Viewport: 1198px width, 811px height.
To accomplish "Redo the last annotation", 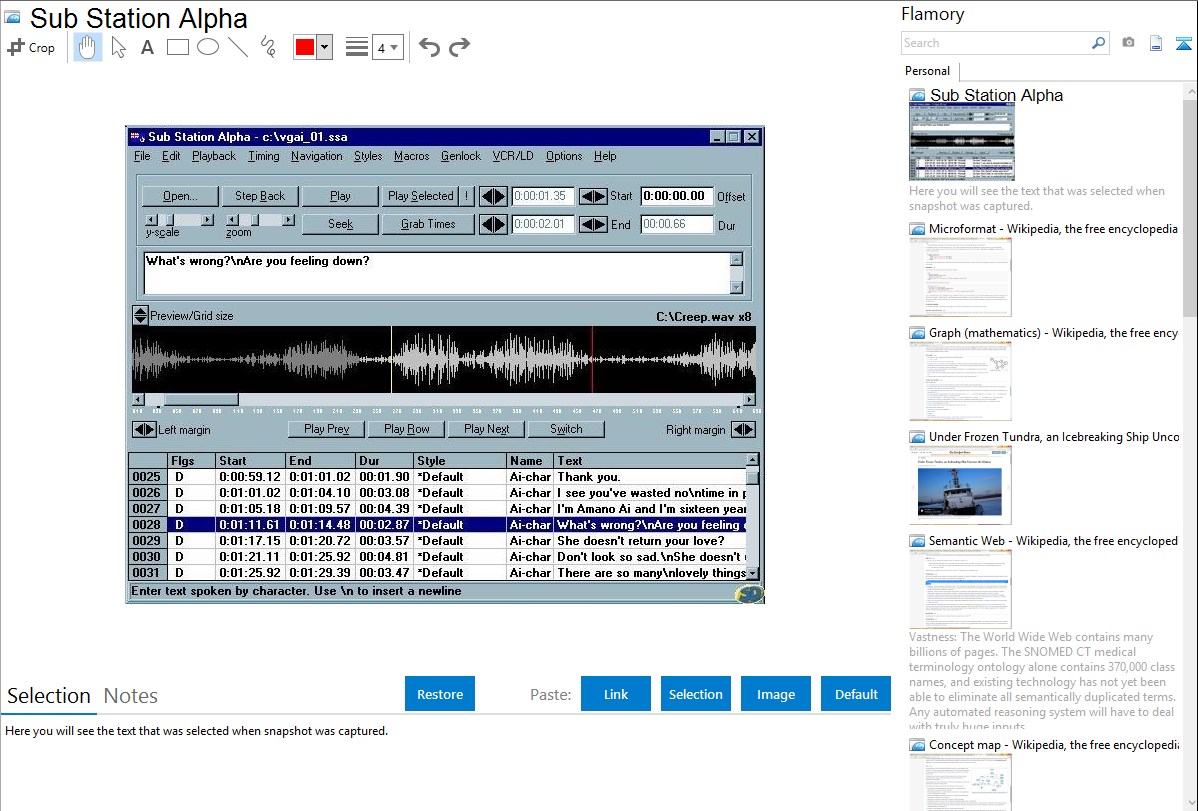I will point(459,47).
